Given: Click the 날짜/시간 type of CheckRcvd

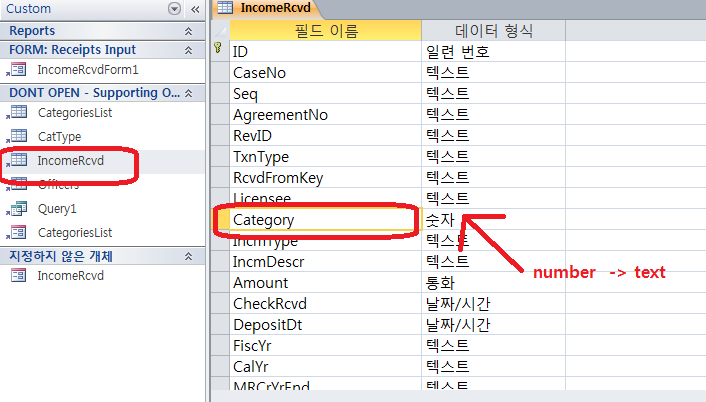Looking at the screenshot, I should [x=493, y=304].
